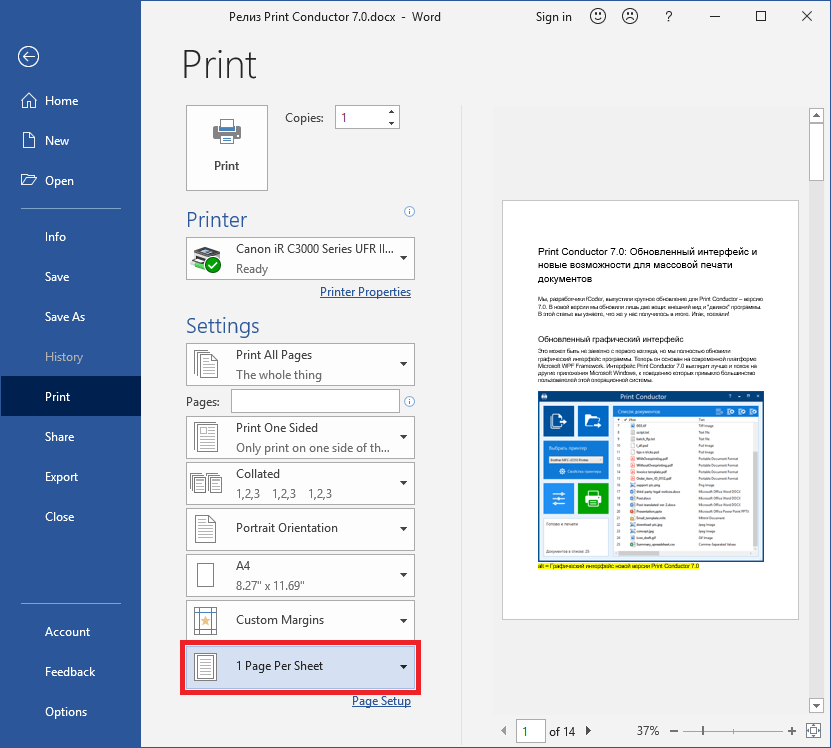
Task: Click the Pages field info icon
Action: pyautogui.click(x=409, y=401)
